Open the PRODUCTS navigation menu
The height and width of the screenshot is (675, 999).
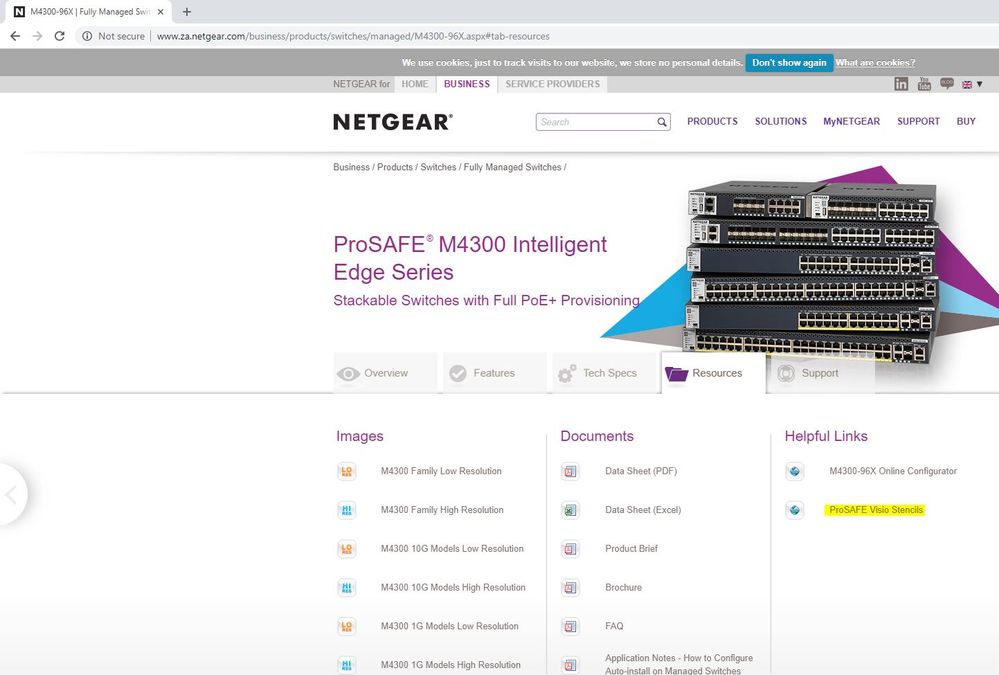tap(712, 122)
